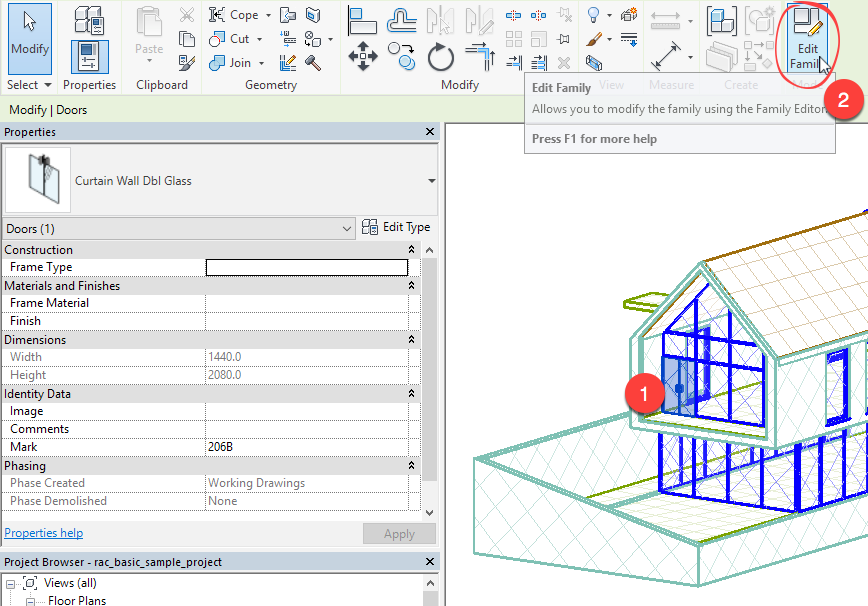Select the Rotate tool
Viewport: 868px width, 606px height.
tap(441, 56)
